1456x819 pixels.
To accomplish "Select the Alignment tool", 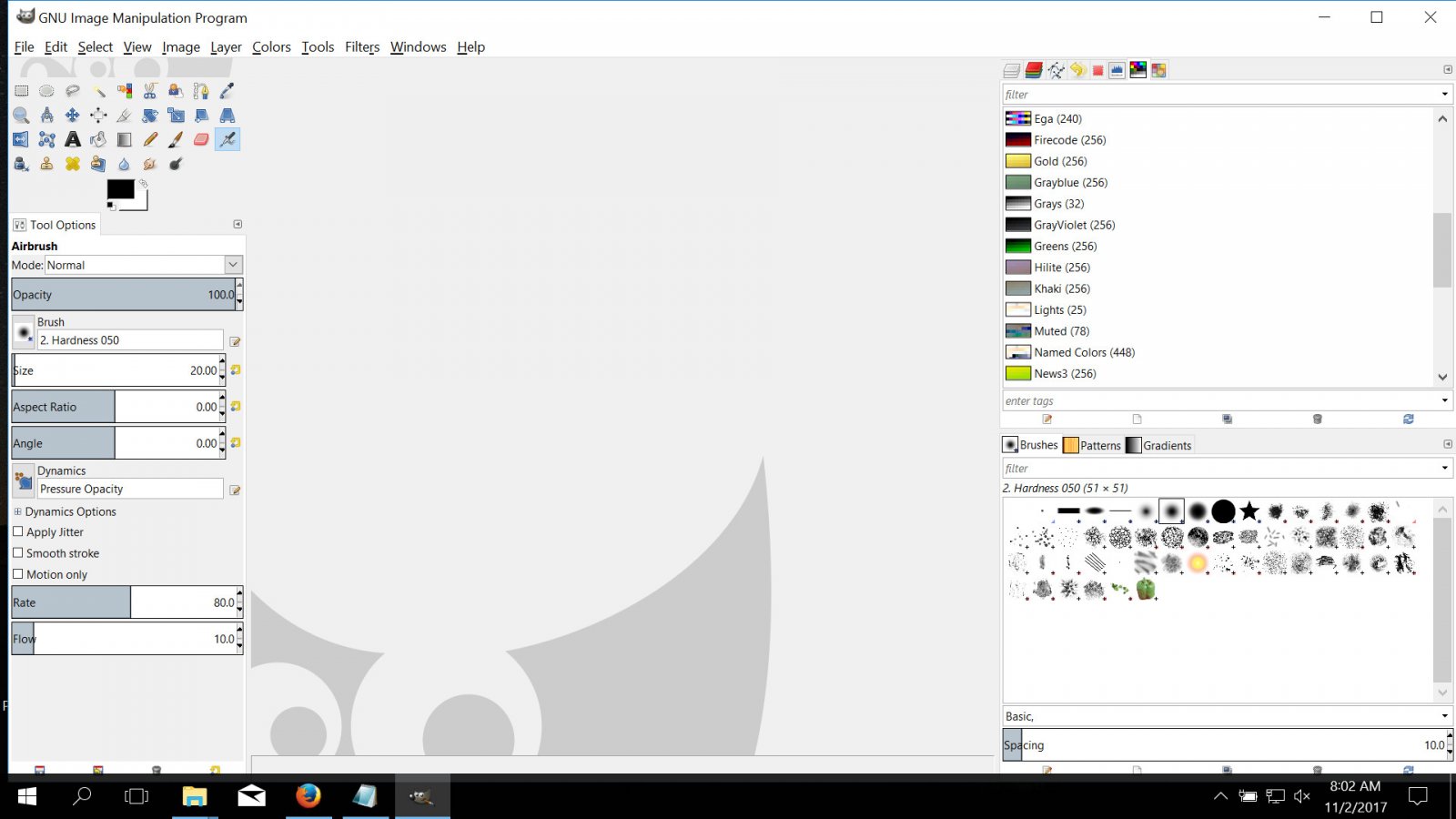I will point(98,116).
